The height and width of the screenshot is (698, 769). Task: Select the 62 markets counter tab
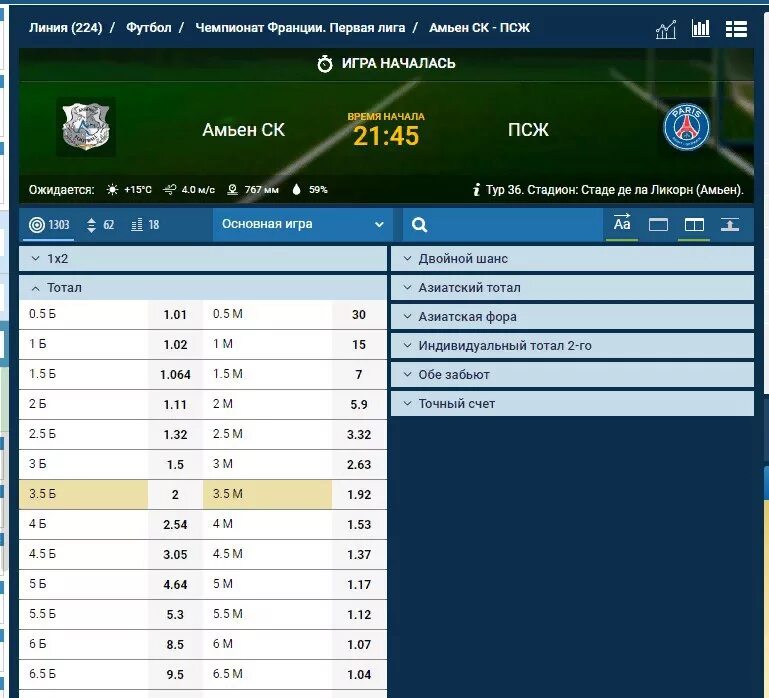[101, 225]
